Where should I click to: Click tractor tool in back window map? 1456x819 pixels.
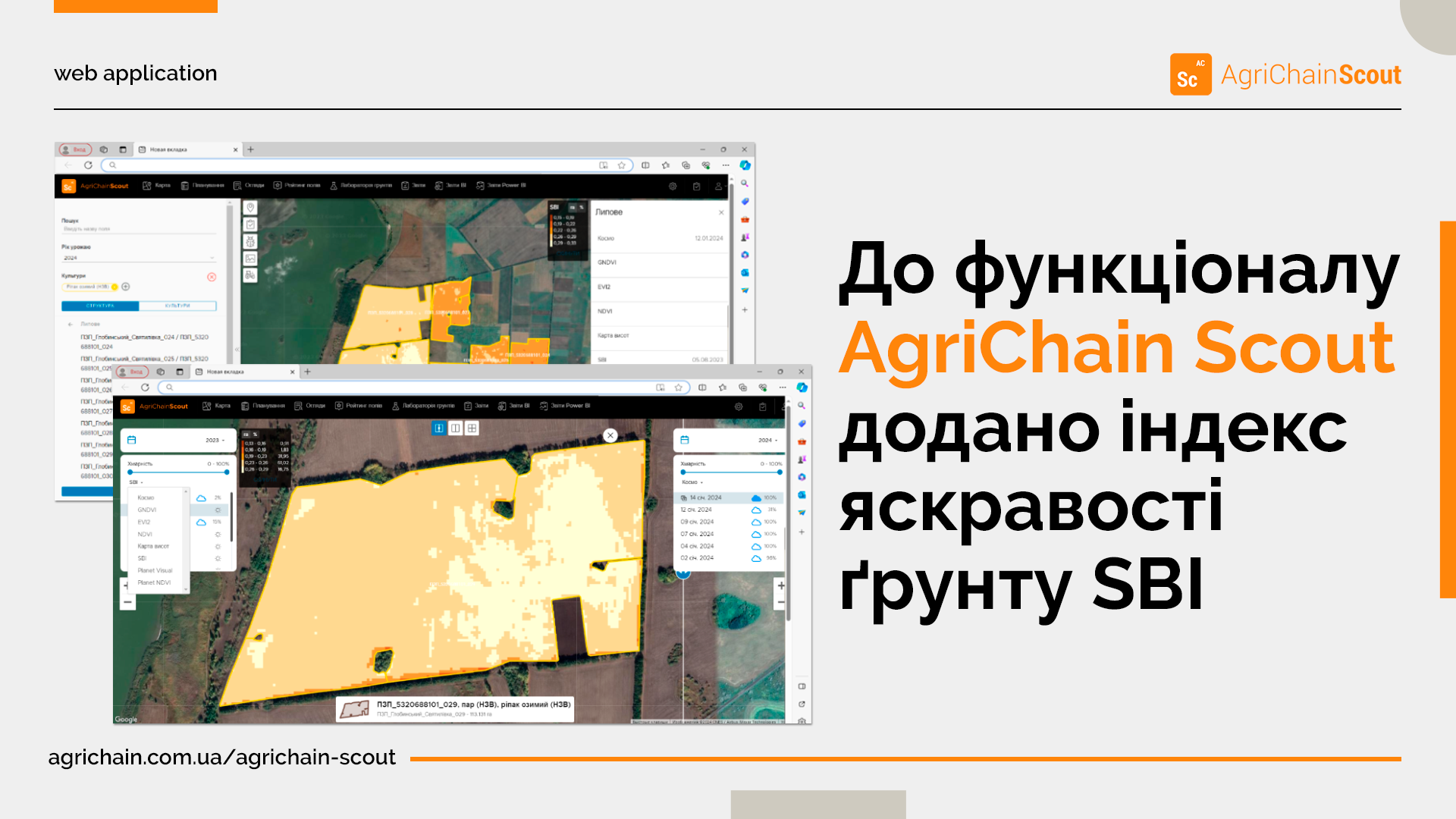250,275
